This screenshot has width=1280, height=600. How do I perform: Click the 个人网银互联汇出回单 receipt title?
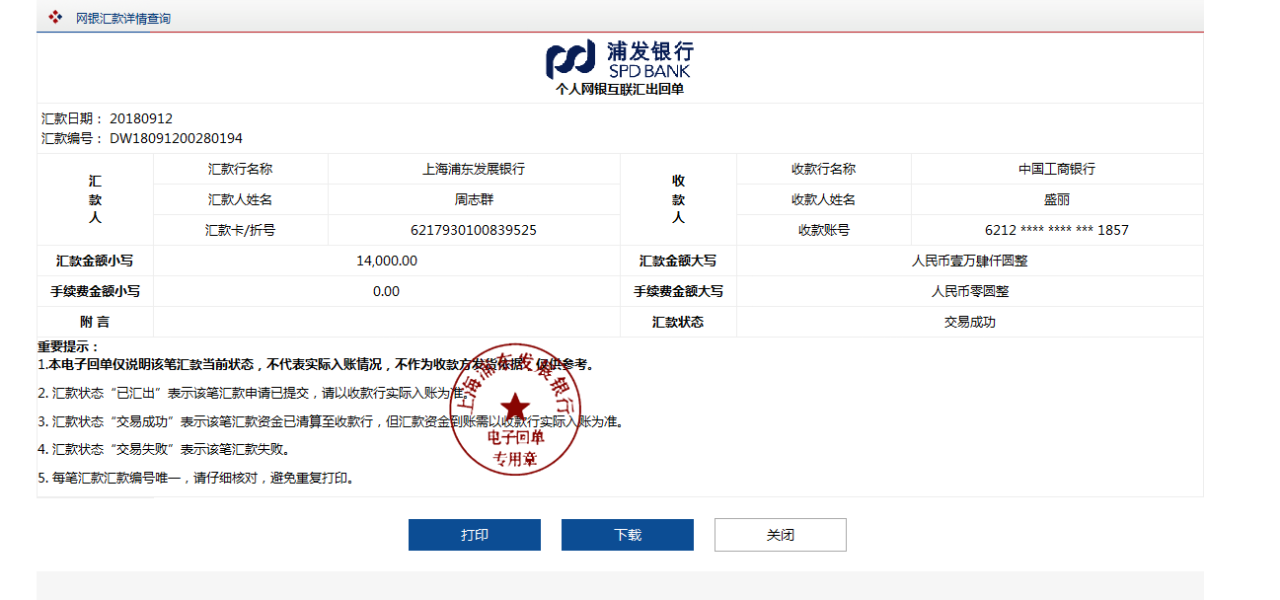pyautogui.click(x=620, y=89)
